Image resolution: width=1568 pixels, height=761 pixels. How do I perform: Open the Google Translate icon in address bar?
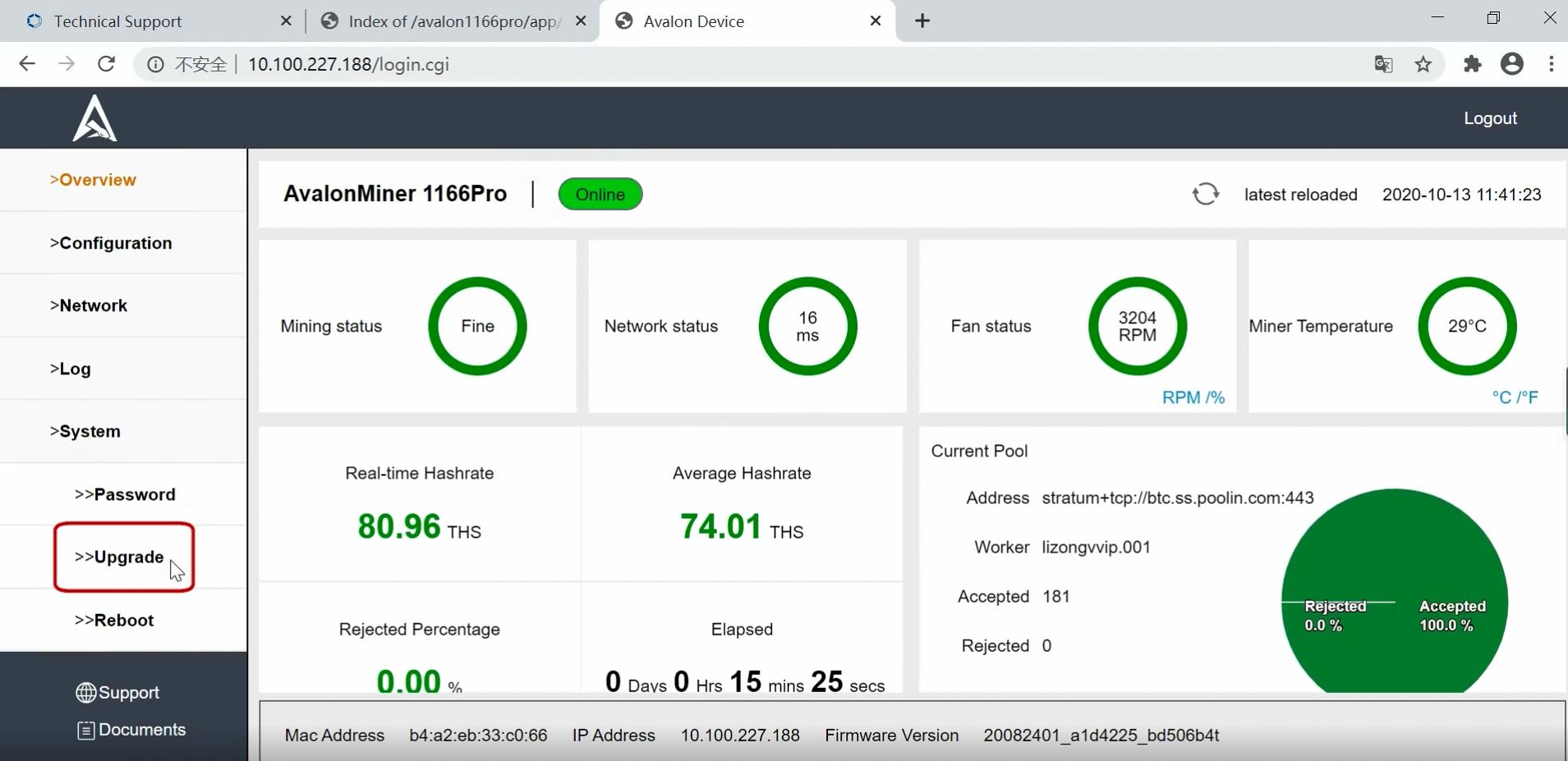coord(1383,64)
